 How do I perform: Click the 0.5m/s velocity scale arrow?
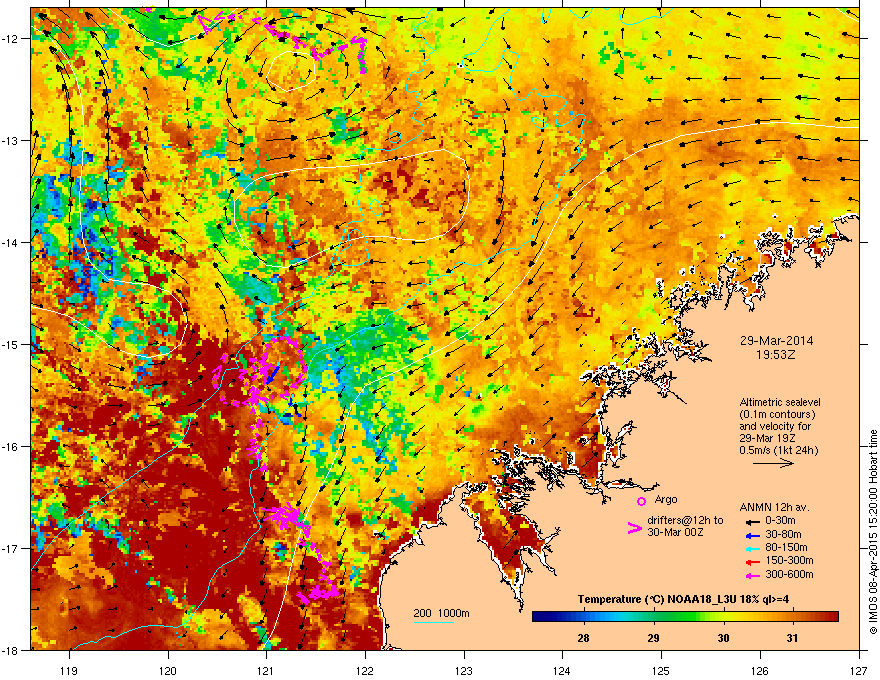[x=773, y=463]
